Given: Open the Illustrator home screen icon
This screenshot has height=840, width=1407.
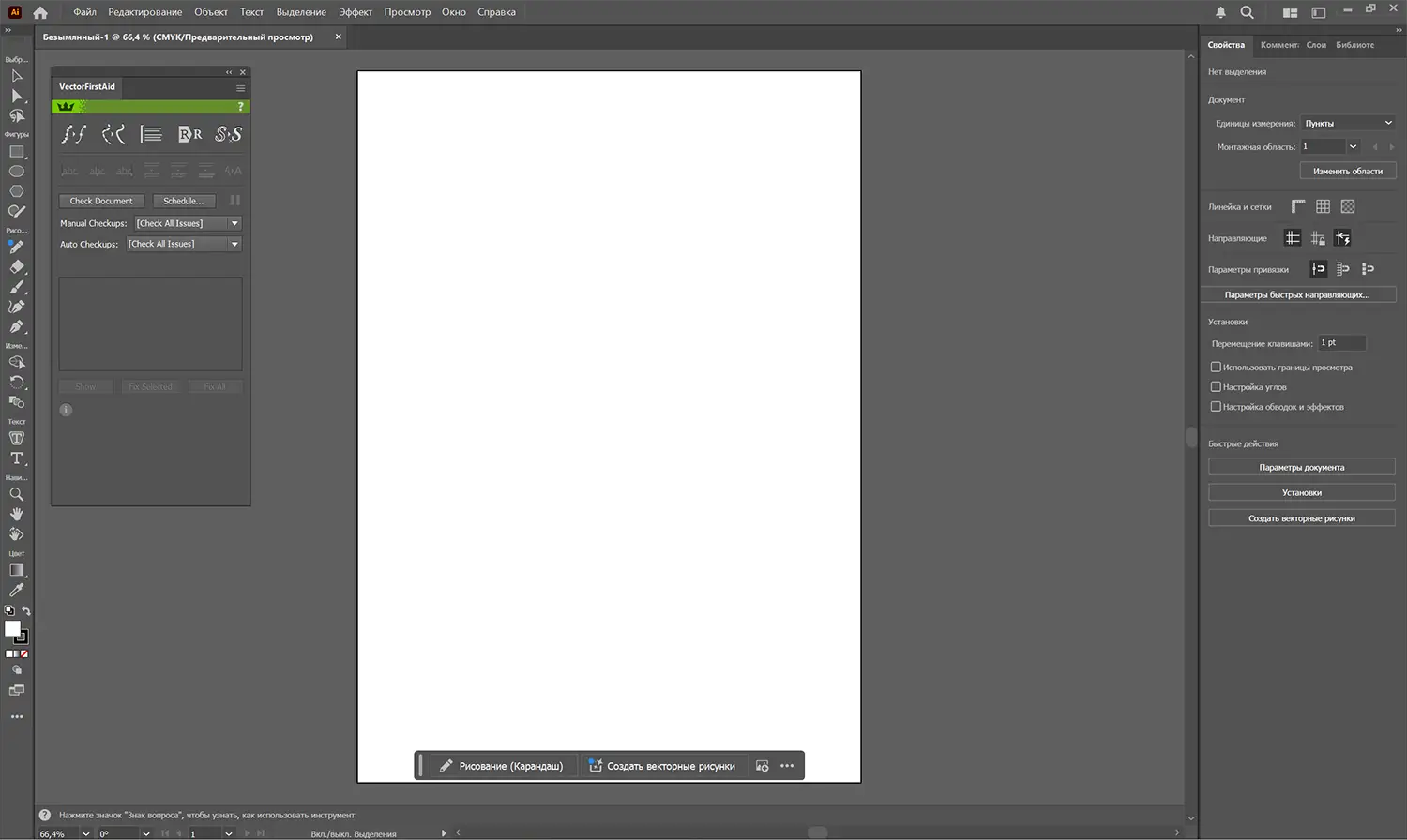Looking at the screenshot, I should (40, 12).
